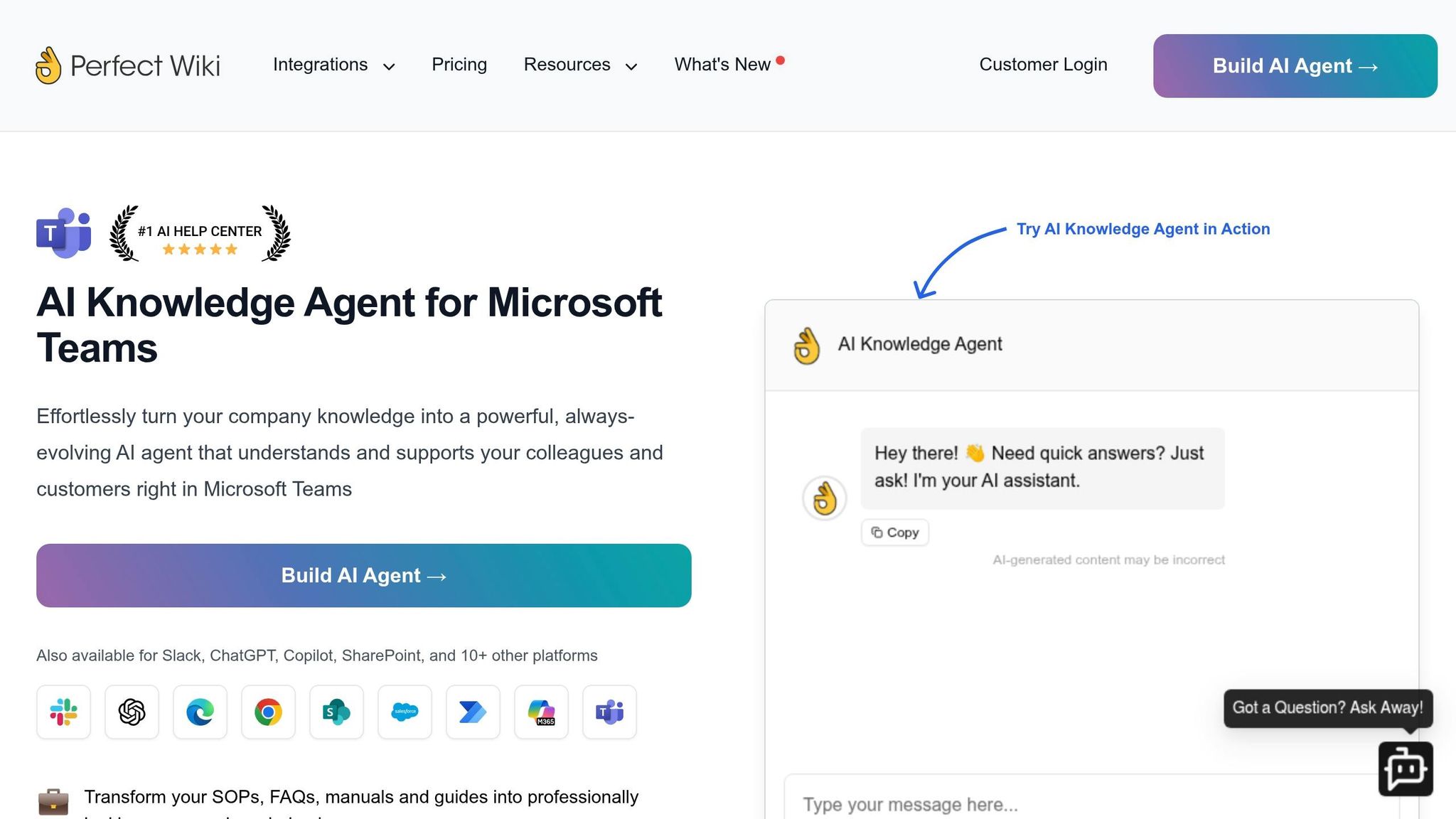1456x819 pixels.
Task: Copy the assistant greeting message
Action: pos(894,532)
